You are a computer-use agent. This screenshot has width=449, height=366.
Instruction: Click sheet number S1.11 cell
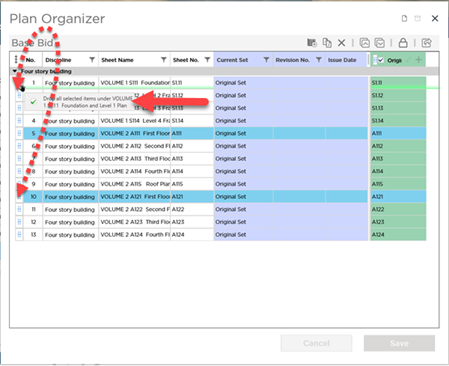click(x=192, y=83)
